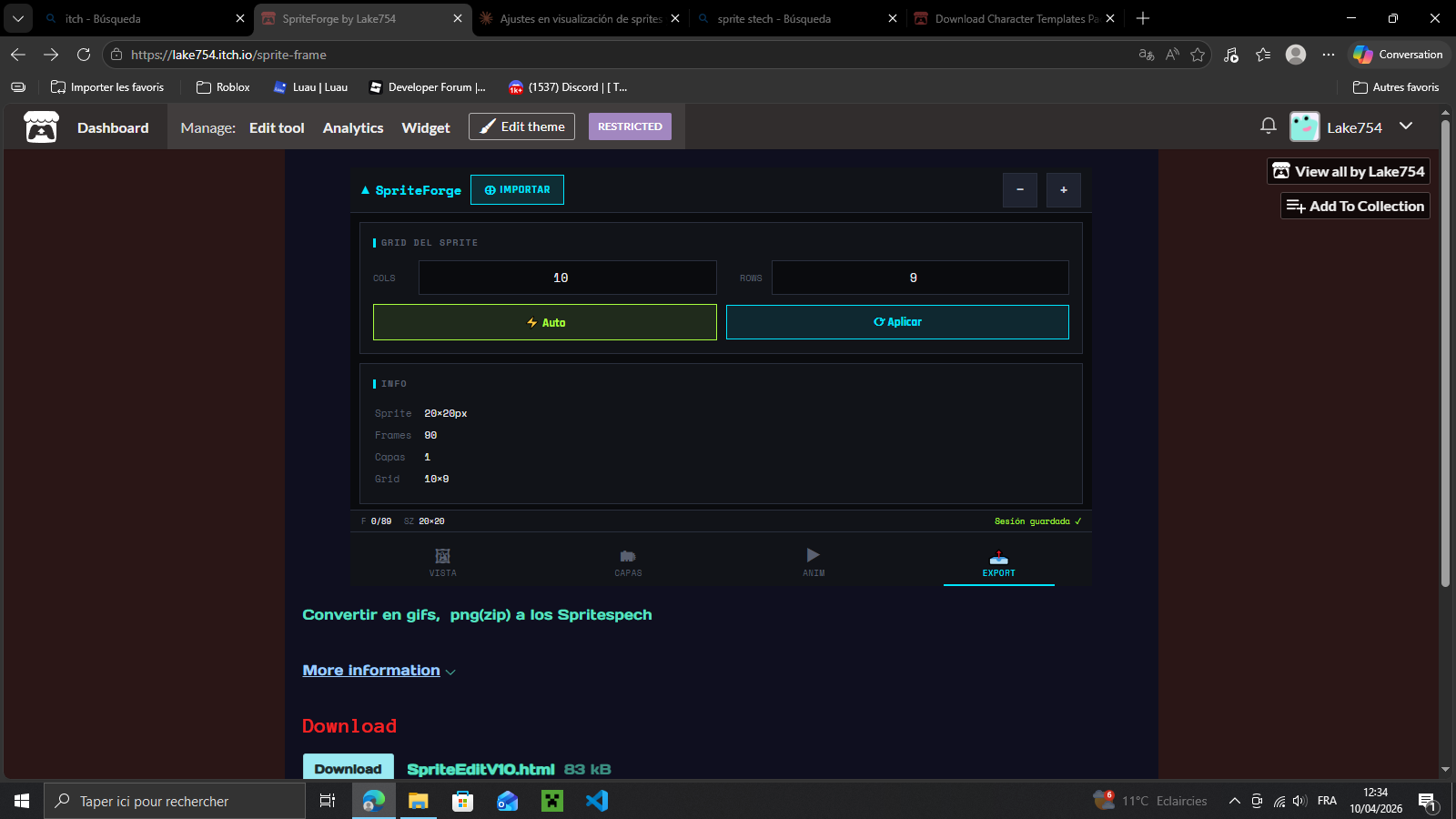This screenshot has width=1456, height=819.
Task: Open the Autres favoris bookmarks folder
Action: coord(1396,87)
